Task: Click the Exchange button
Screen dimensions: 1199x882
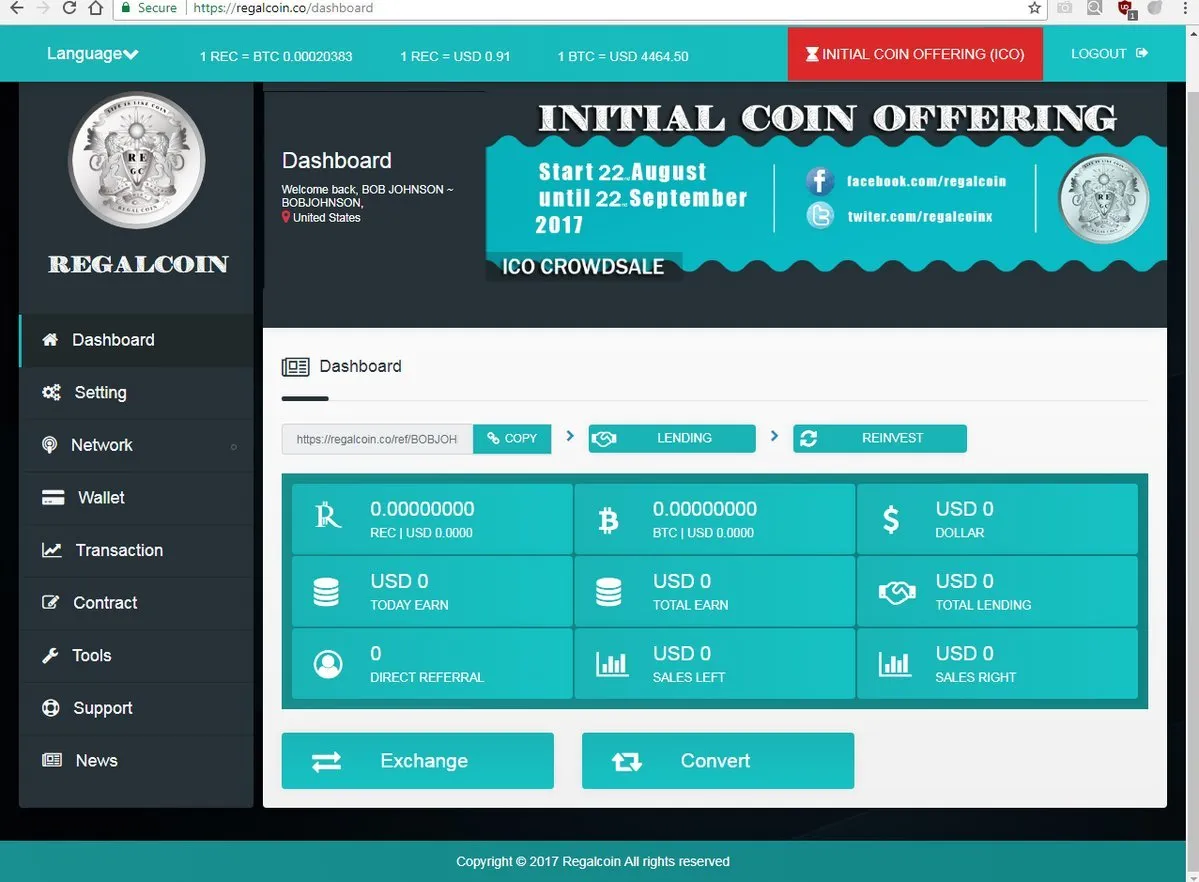Action: click(418, 760)
